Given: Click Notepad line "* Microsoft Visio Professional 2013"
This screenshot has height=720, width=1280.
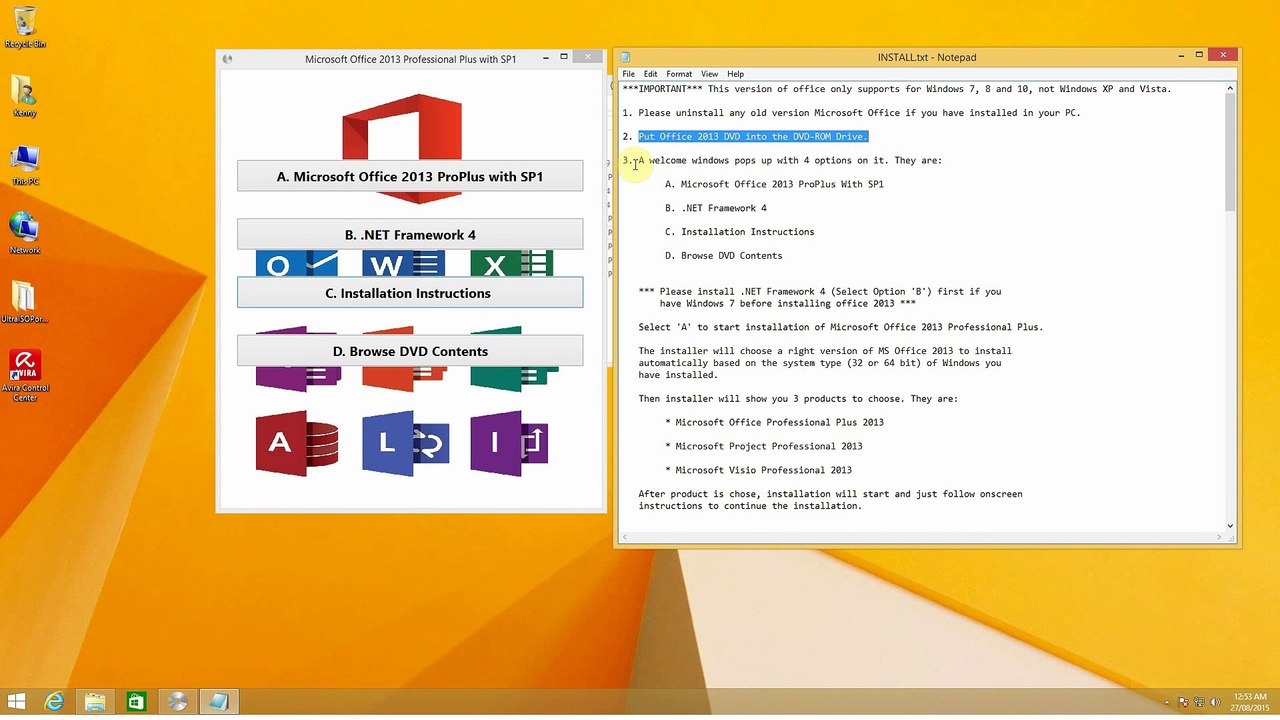Looking at the screenshot, I should [758, 470].
